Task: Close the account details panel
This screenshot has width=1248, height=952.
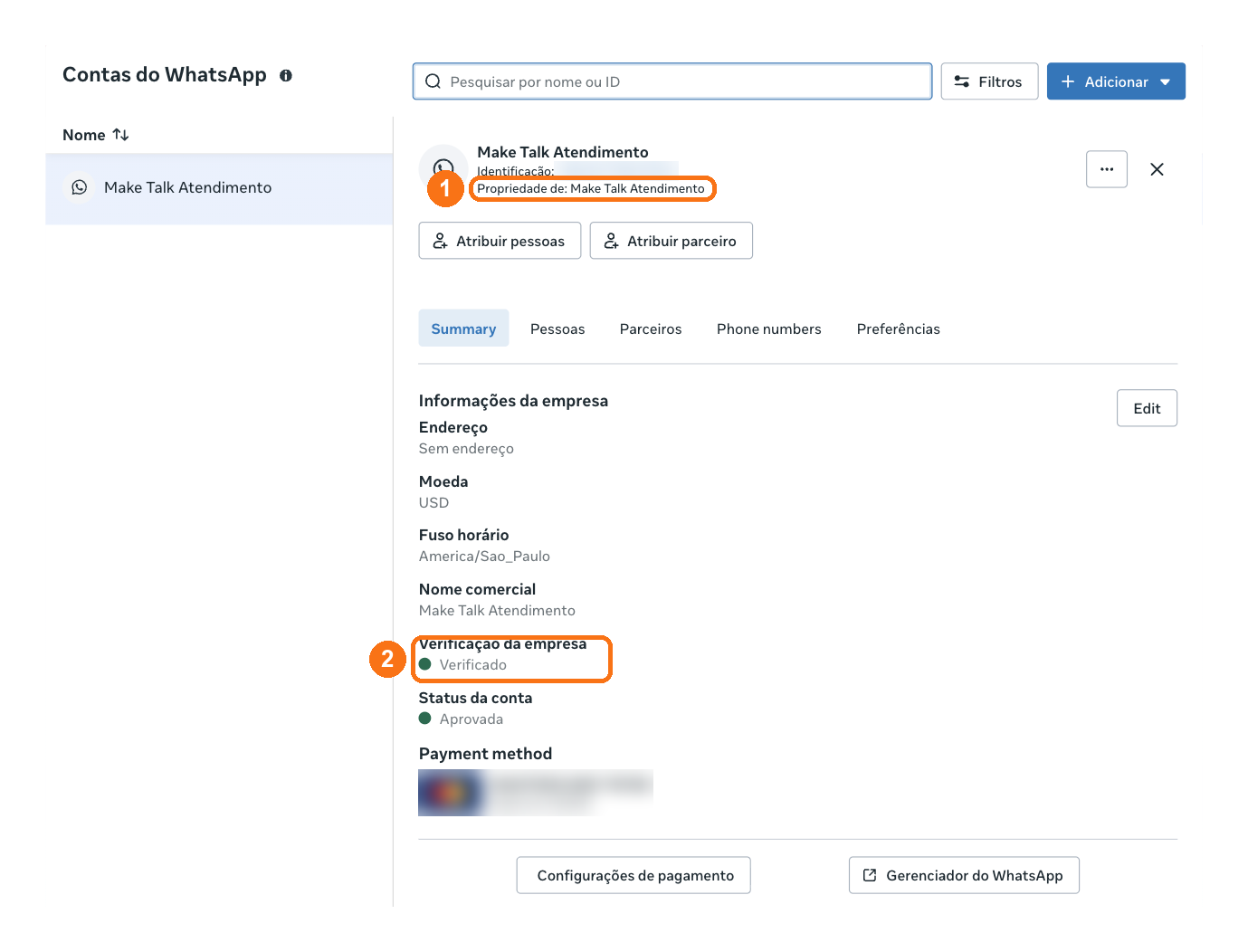Action: pos(1157,169)
